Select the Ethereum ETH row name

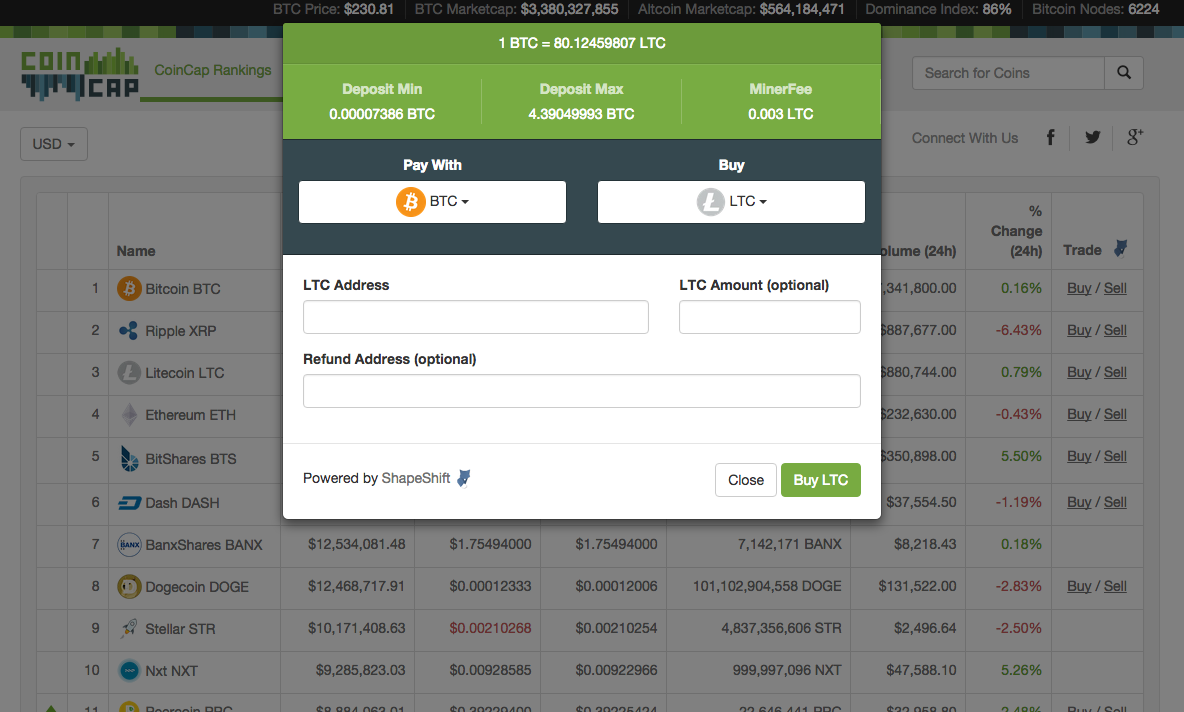pyautogui.click(x=190, y=415)
